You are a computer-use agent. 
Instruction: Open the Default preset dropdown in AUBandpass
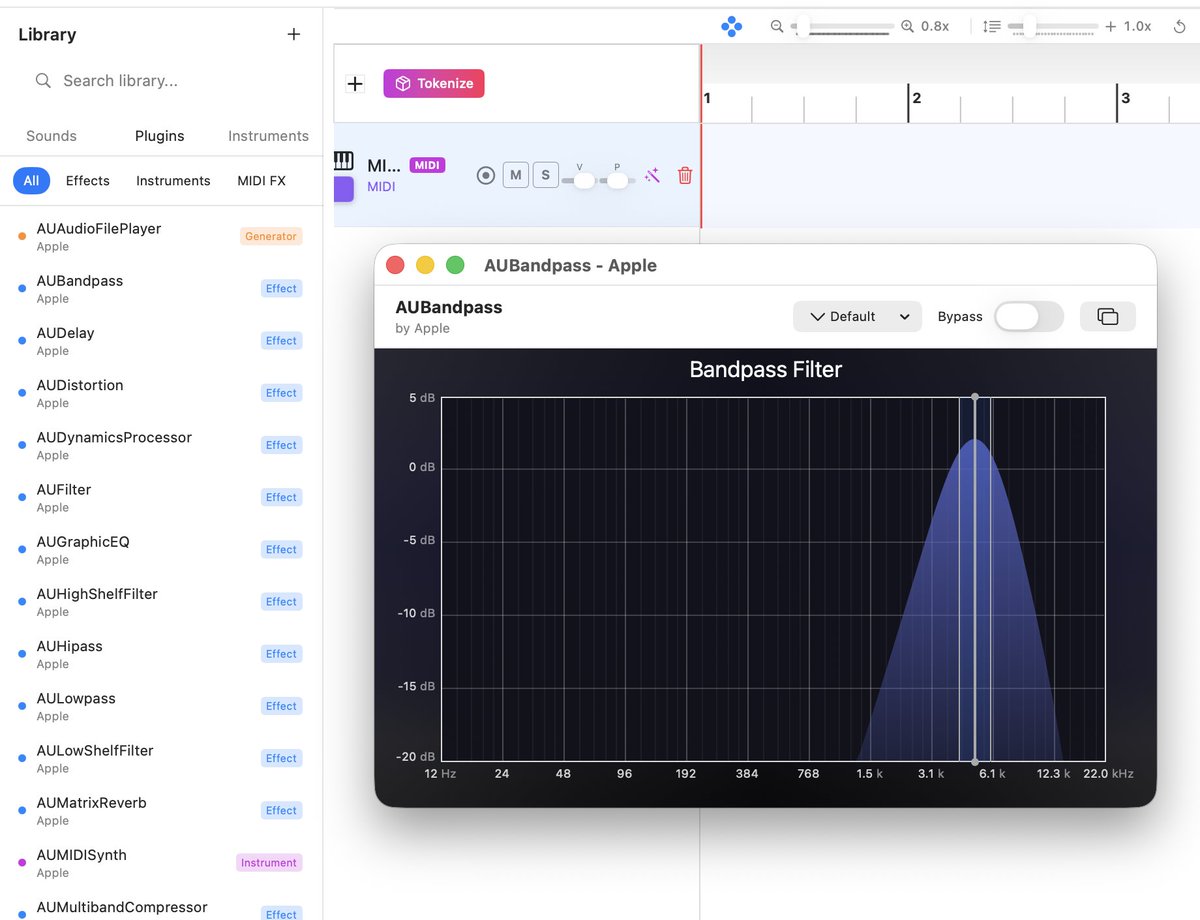coord(857,315)
